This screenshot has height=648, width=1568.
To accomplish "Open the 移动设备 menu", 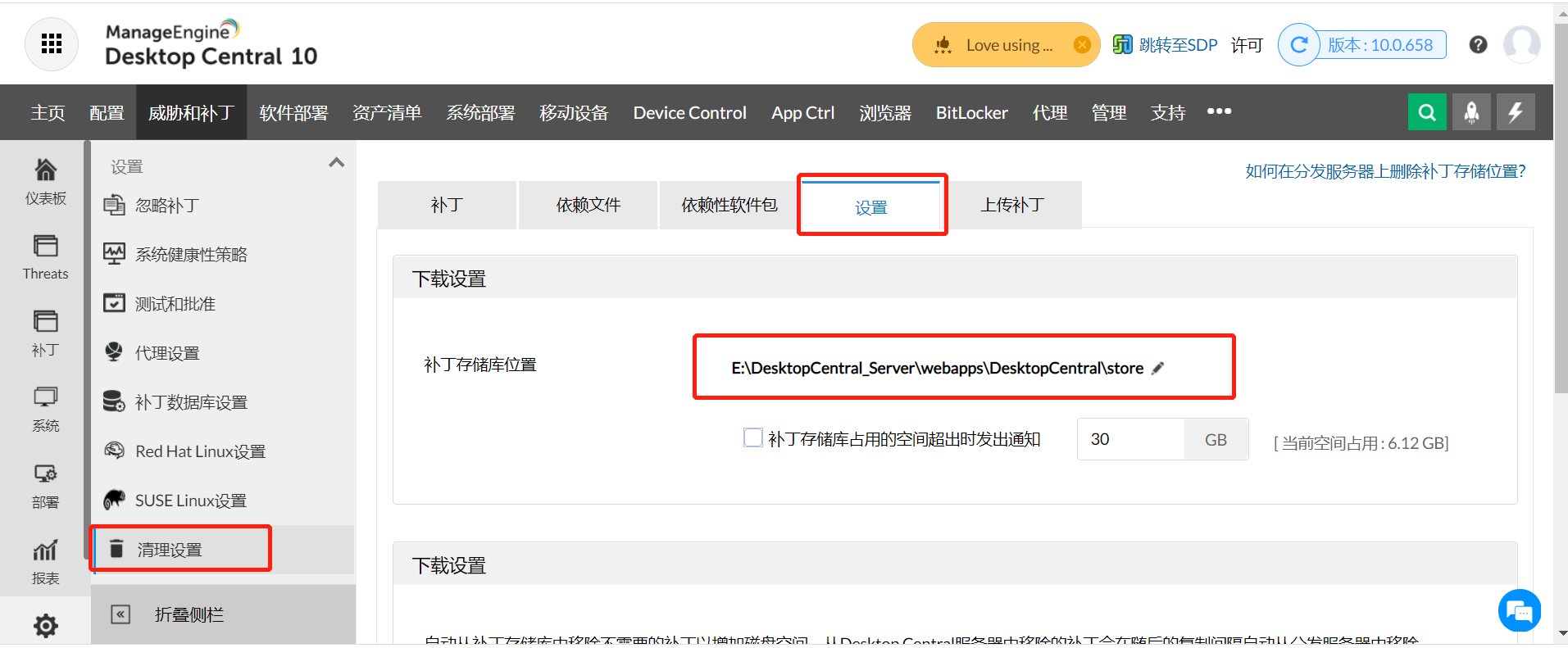I will [x=574, y=112].
